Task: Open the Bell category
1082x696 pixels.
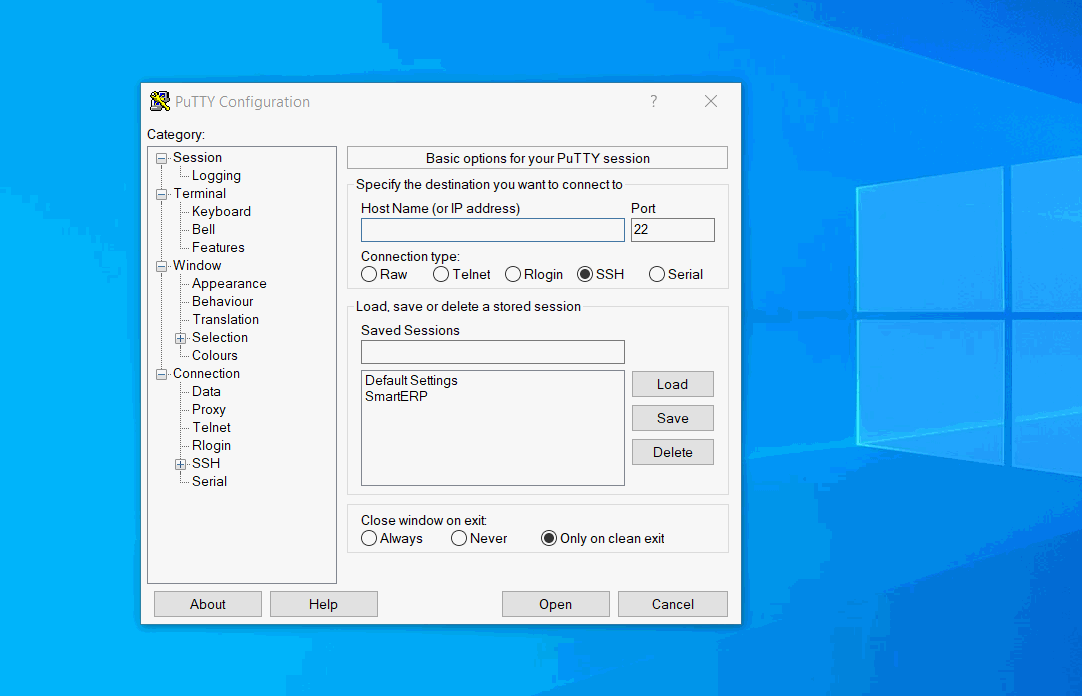Action: pos(204,230)
